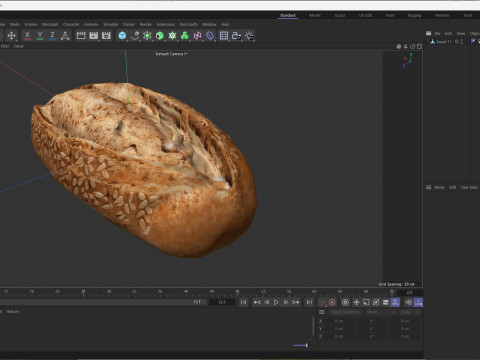Switch to the Model layout tab
Screen dimensions: 480x360
[315, 15]
